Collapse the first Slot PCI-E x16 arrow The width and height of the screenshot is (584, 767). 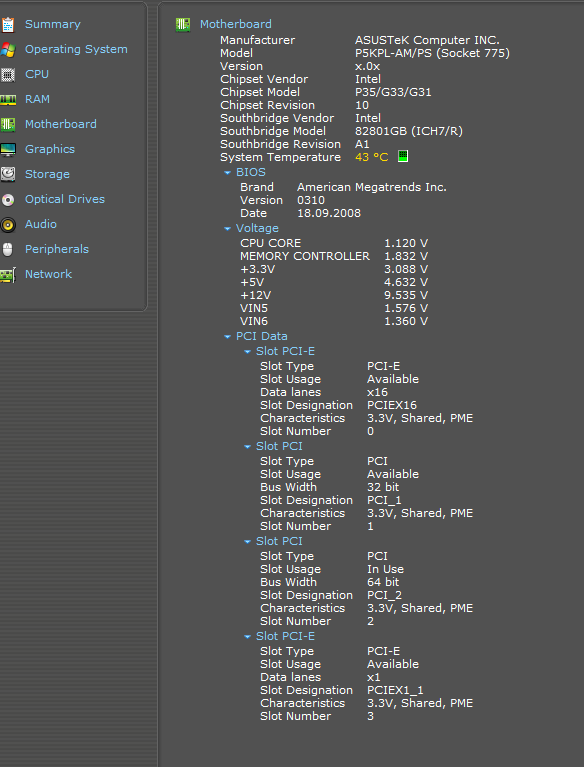coord(247,352)
